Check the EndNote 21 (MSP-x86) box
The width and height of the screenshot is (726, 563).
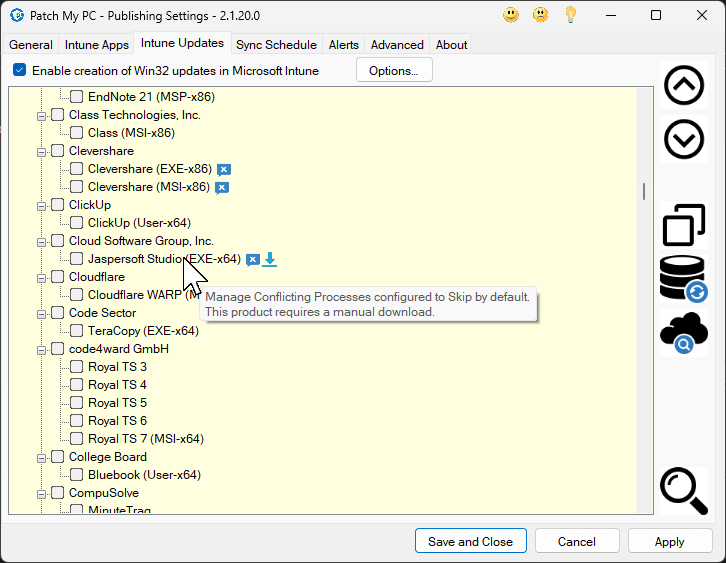(76, 96)
